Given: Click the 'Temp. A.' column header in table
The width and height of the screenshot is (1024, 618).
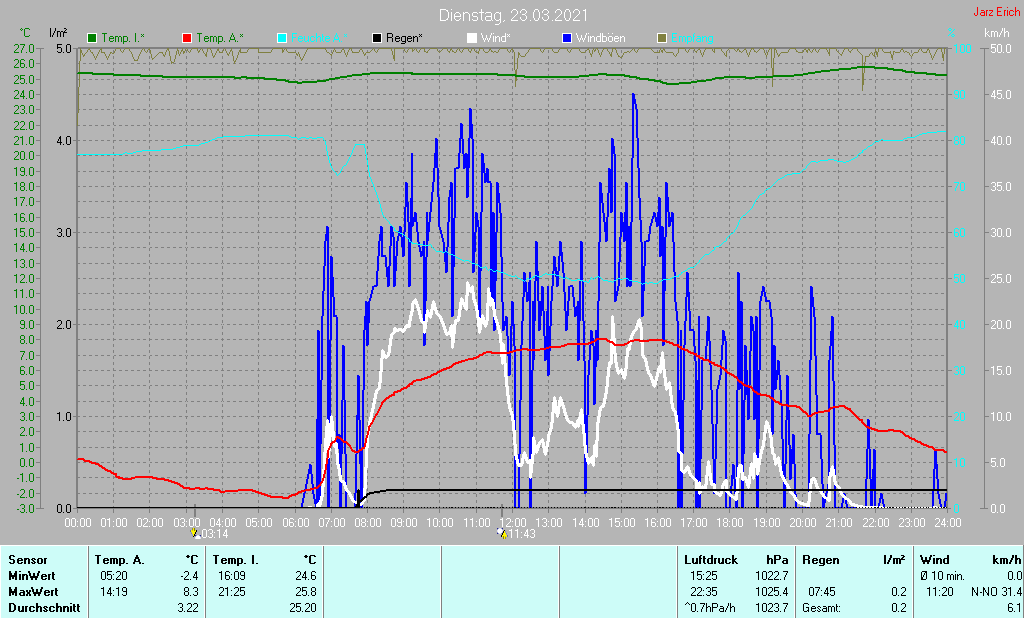Looking at the screenshot, I should click(120, 560).
